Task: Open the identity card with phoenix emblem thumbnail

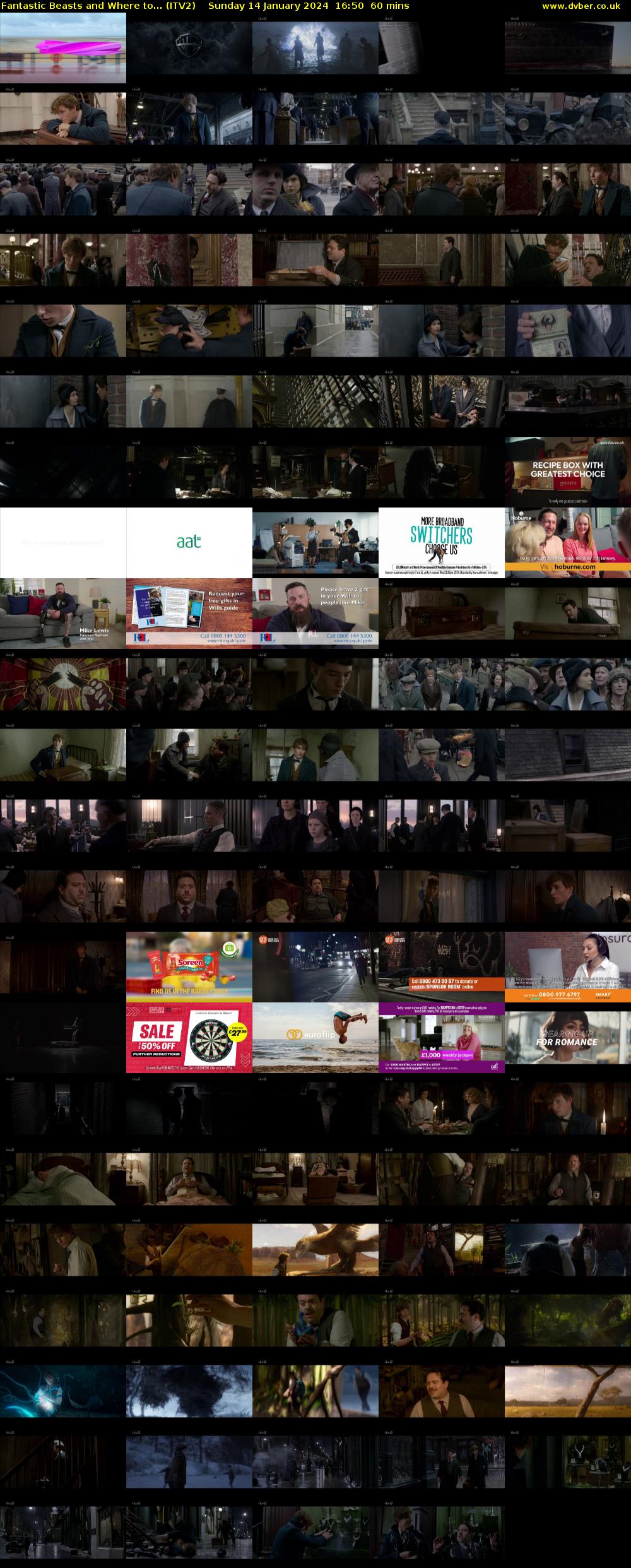Action: click(x=568, y=331)
